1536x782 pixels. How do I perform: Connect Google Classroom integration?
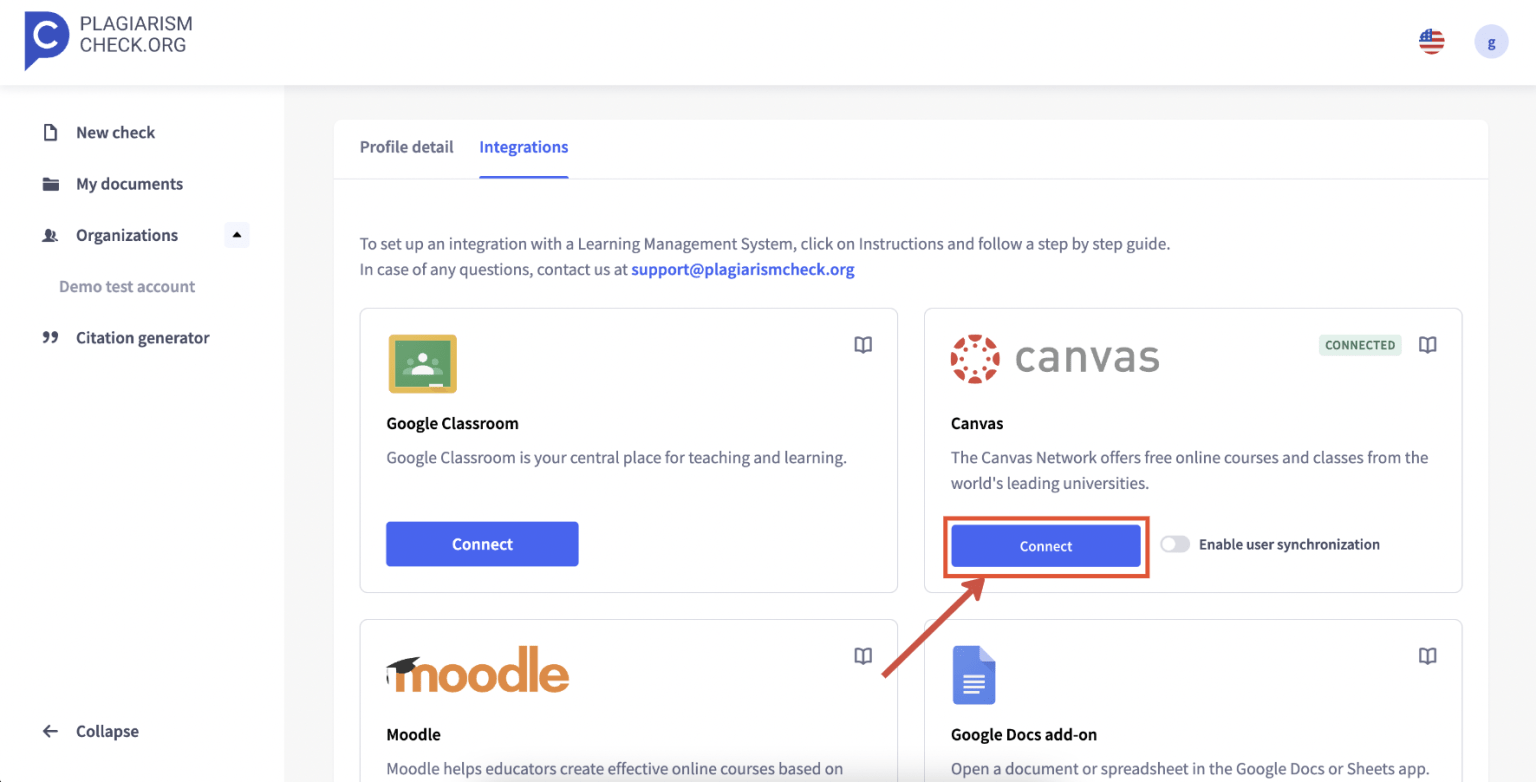click(x=482, y=544)
